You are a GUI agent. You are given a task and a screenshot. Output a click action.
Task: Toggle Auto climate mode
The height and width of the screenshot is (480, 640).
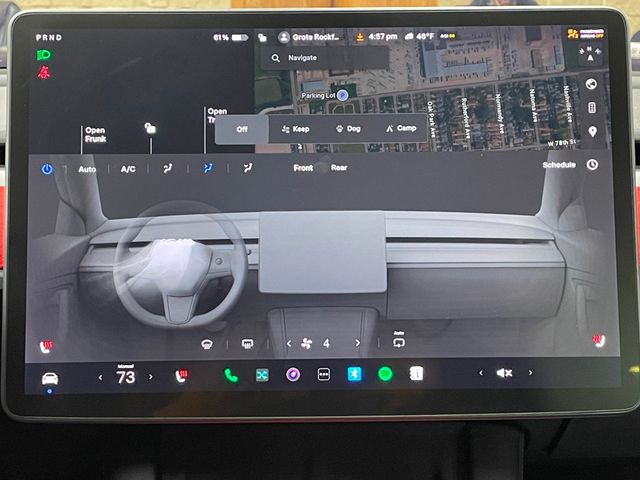tap(87, 169)
